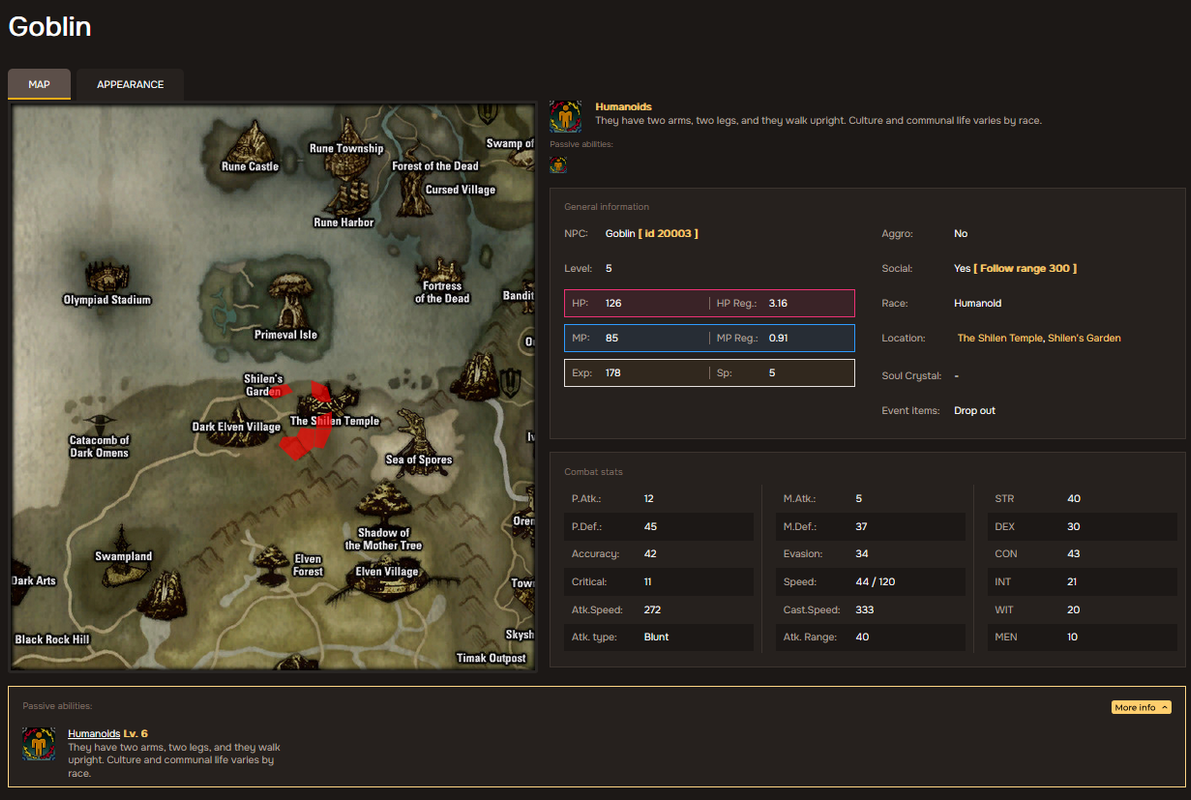Click Catacomb of Dark Omens icon
1191x800 pixels.
(x=99, y=422)
